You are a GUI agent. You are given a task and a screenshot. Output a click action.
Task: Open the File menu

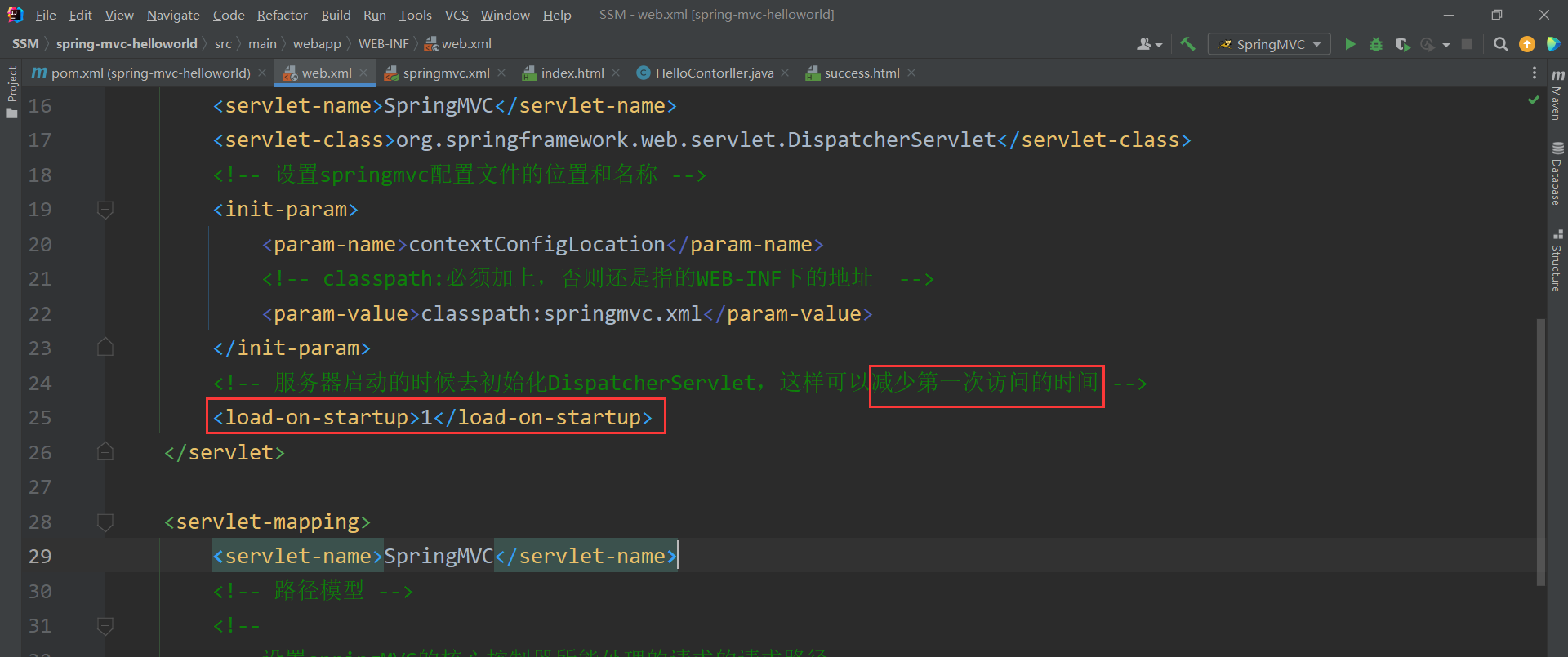pos(46,15)
